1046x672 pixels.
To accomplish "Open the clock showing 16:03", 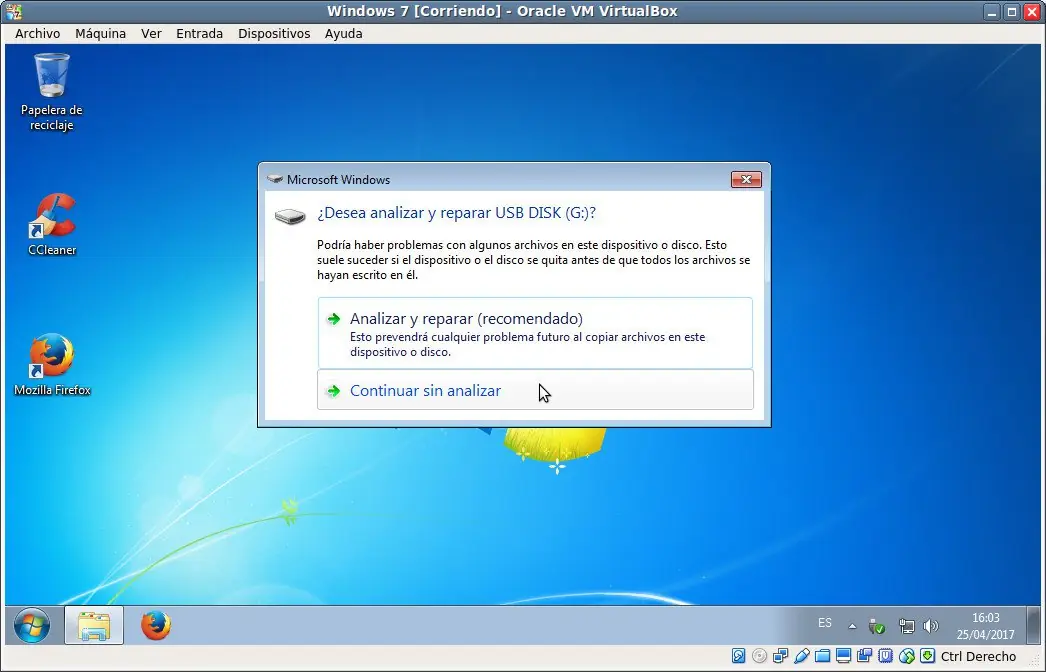I will tap(985, 626).
